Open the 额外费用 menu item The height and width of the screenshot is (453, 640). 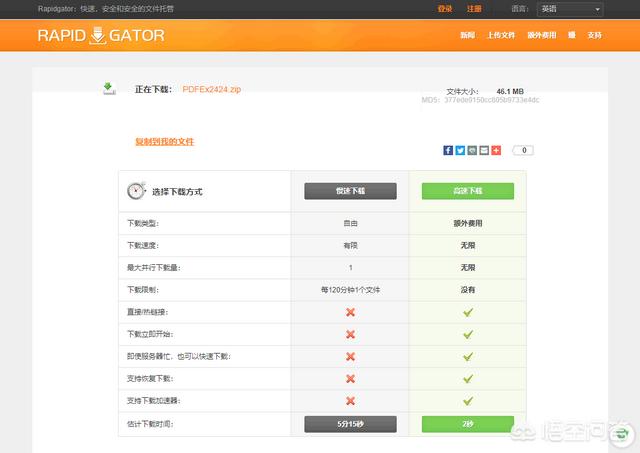point(542,36)
